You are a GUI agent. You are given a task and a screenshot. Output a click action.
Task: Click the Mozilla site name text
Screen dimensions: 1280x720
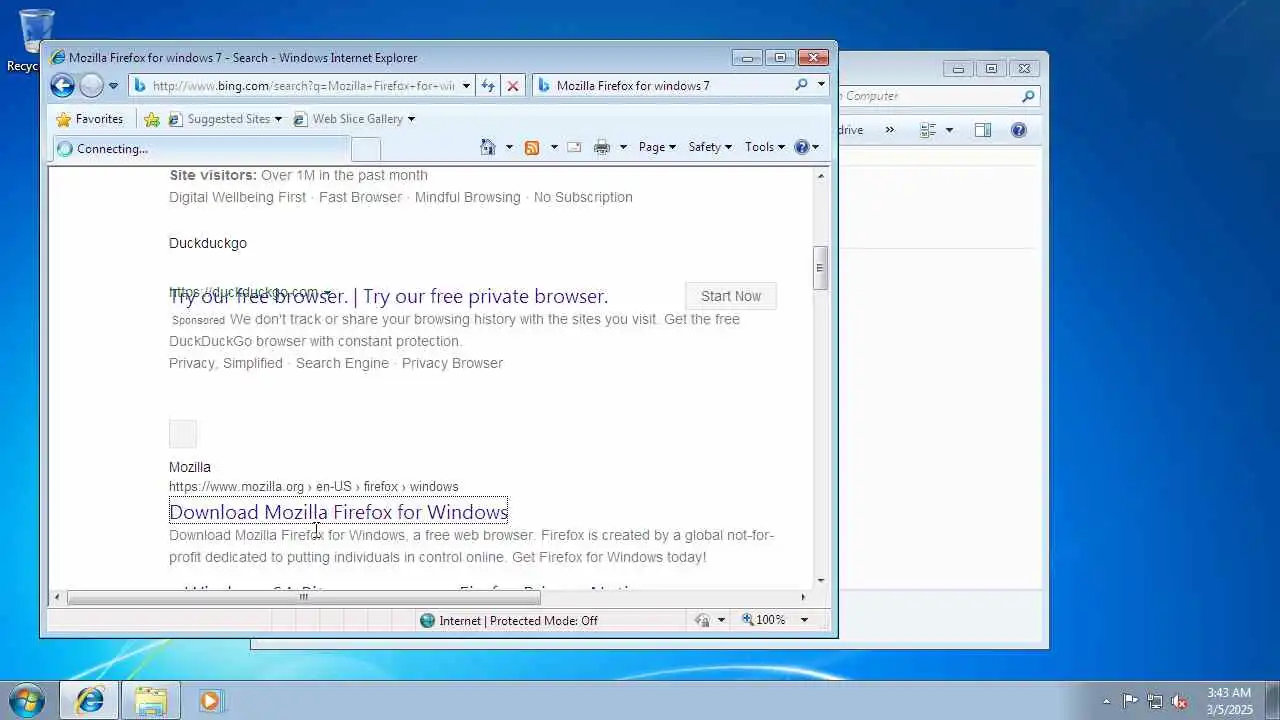(190, 467)
